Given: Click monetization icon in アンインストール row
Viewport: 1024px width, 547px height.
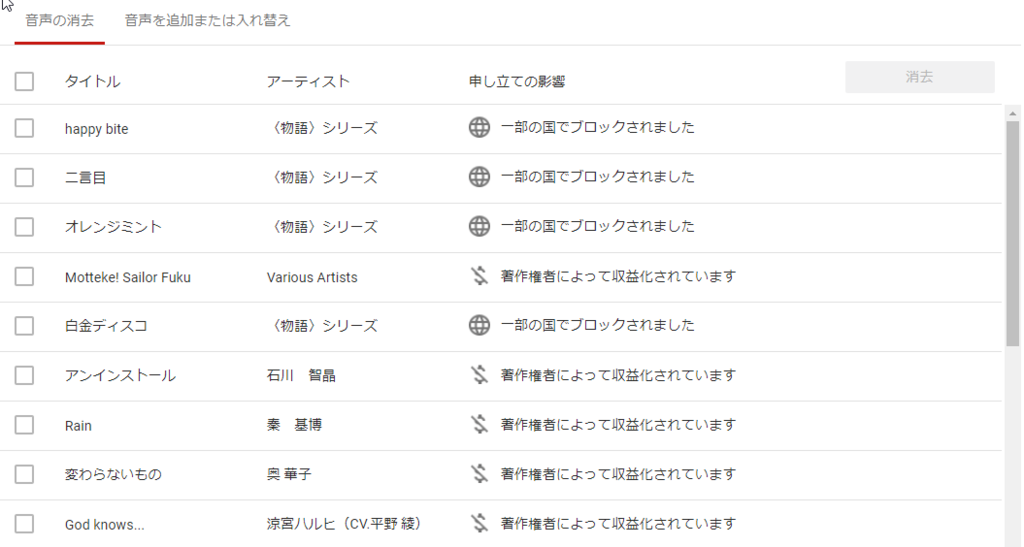Looking at the screenshot, I should tap(479, 375).
